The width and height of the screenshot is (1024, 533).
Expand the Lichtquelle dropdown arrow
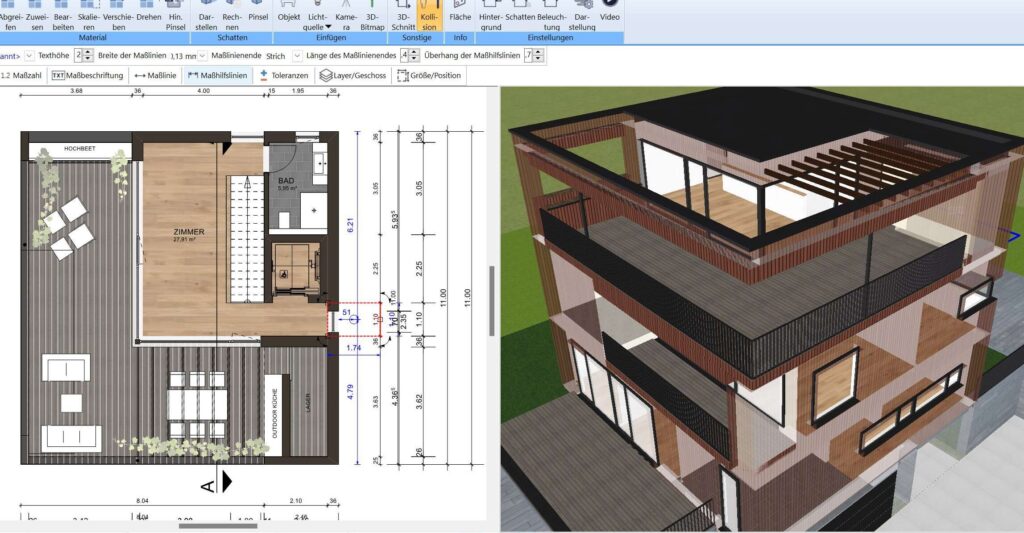pyautogui.click(x=328, y=27)
